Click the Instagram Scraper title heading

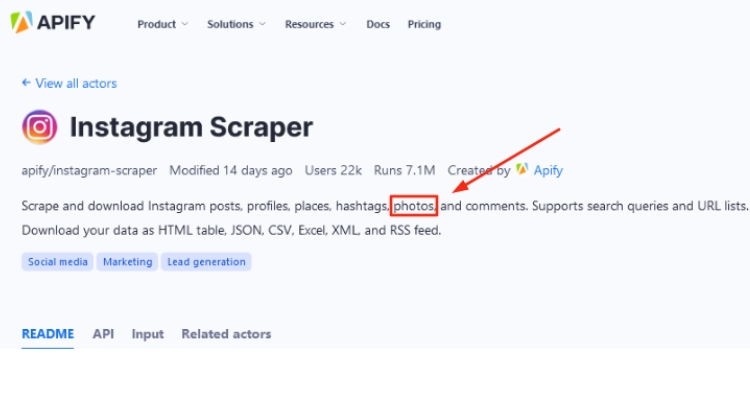pyautogui.click(x=191, y=127)
